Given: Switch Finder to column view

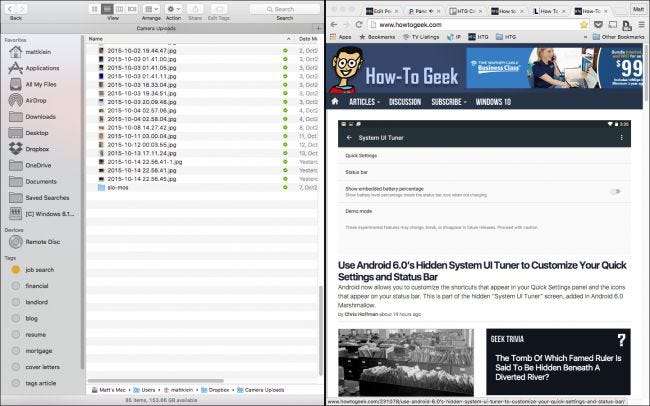Looking at the screenshot, I should (x=119, y=9).
